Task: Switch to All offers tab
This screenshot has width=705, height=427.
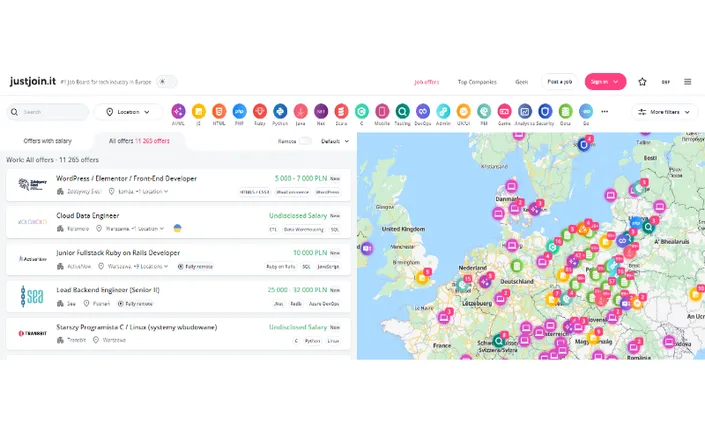Action: (x=139, y=141)
